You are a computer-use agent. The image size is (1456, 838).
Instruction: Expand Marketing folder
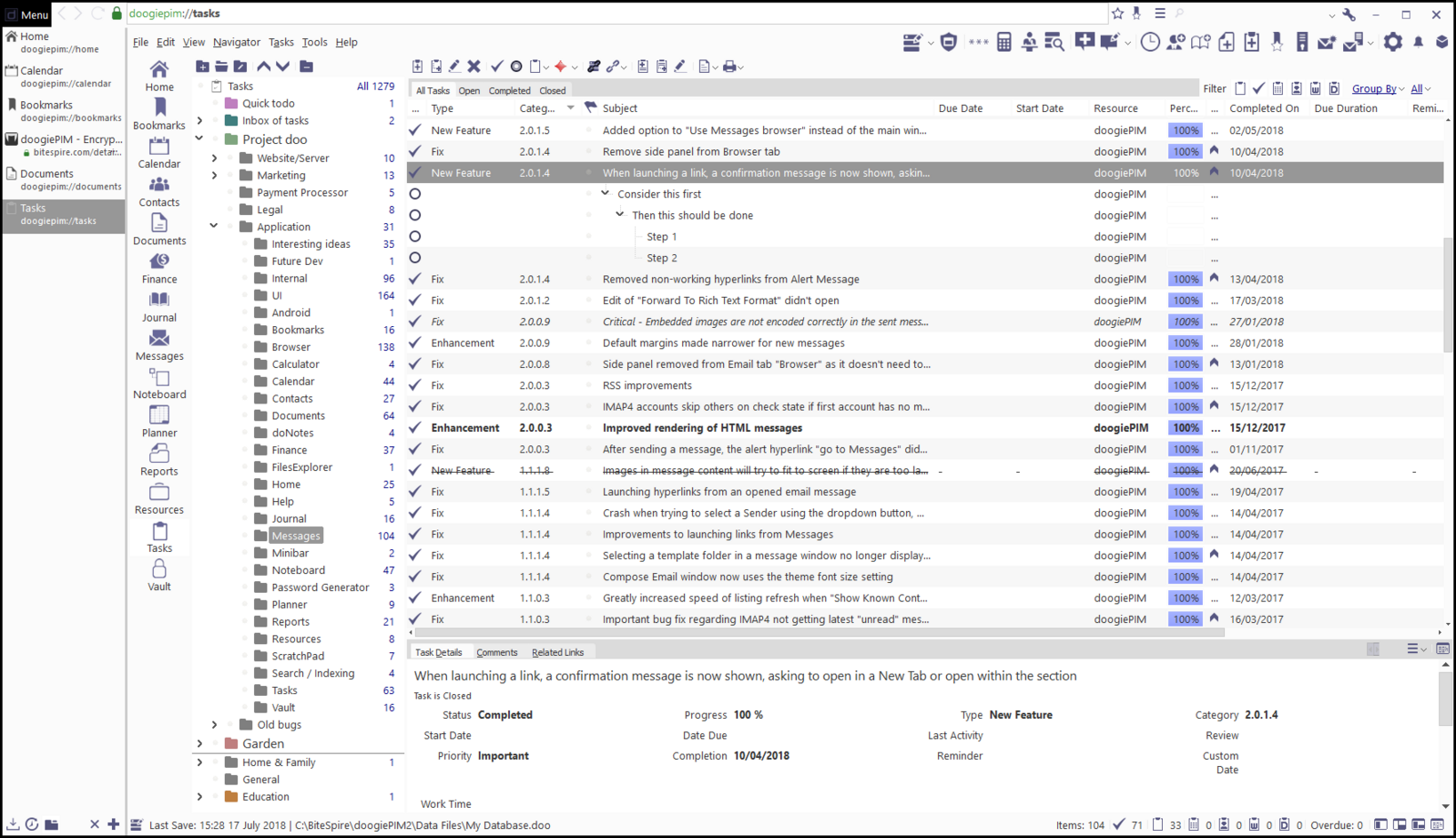(x=215, y=175)
